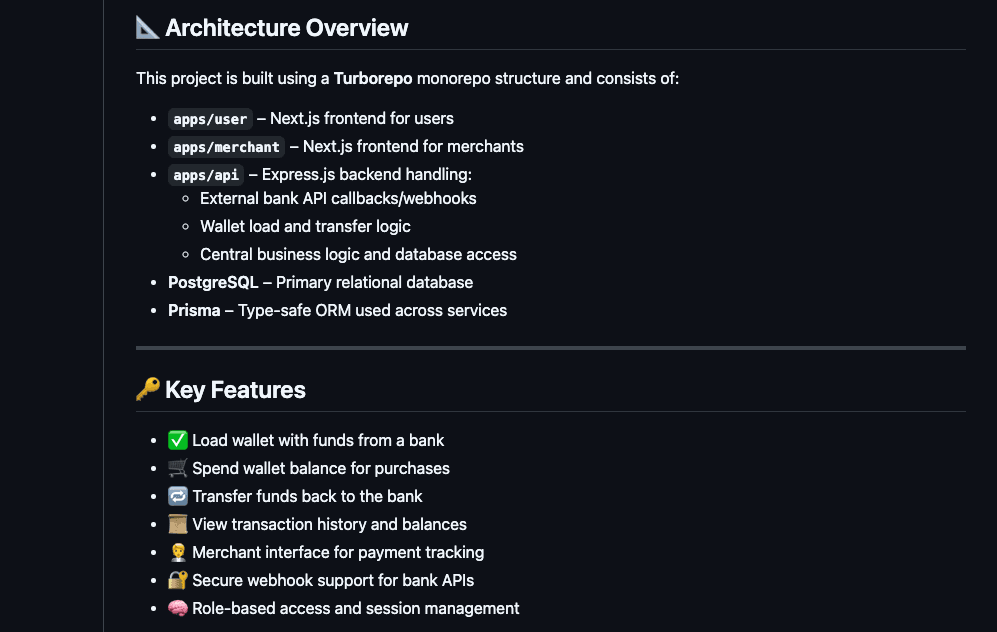The height and width of the screenshot is (632, 997).
Task: Click the apps/user code label
Action: click(210, 119)
